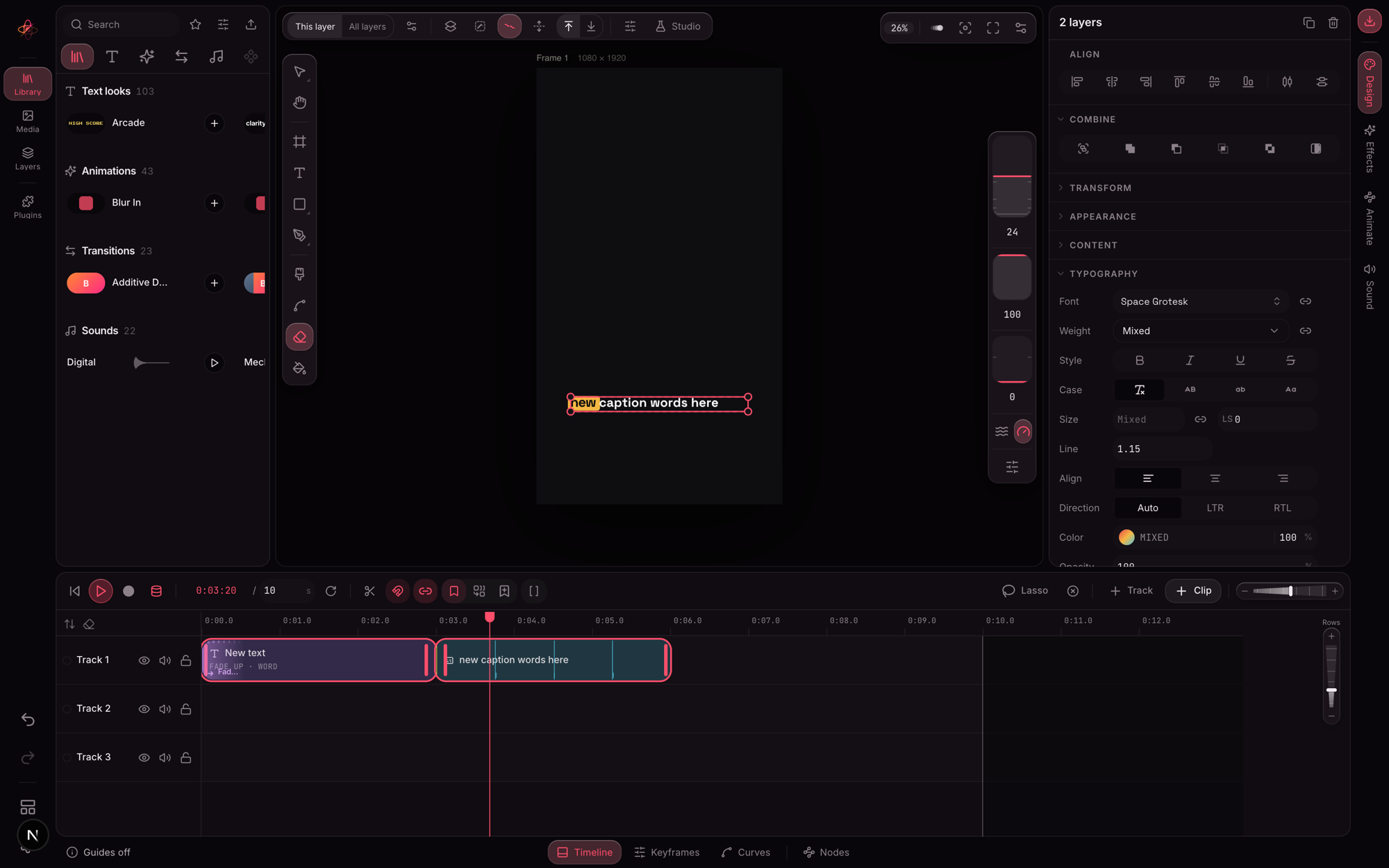1389x868 pixels.
Task: Click the upload icon in library header
Action: pyautogui.click(x=251, y=24)
